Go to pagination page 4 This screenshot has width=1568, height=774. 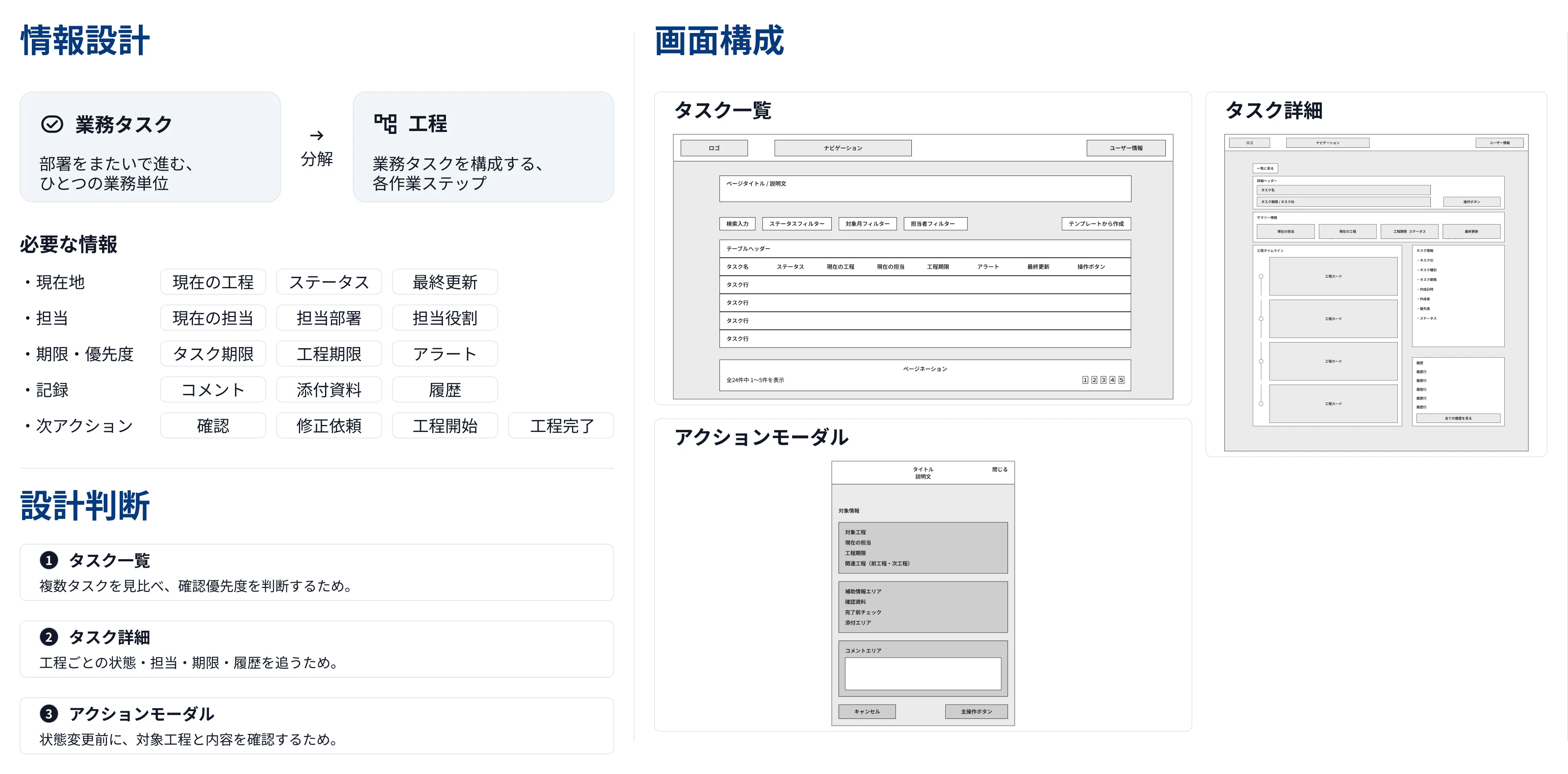[x=1112, y=380]
